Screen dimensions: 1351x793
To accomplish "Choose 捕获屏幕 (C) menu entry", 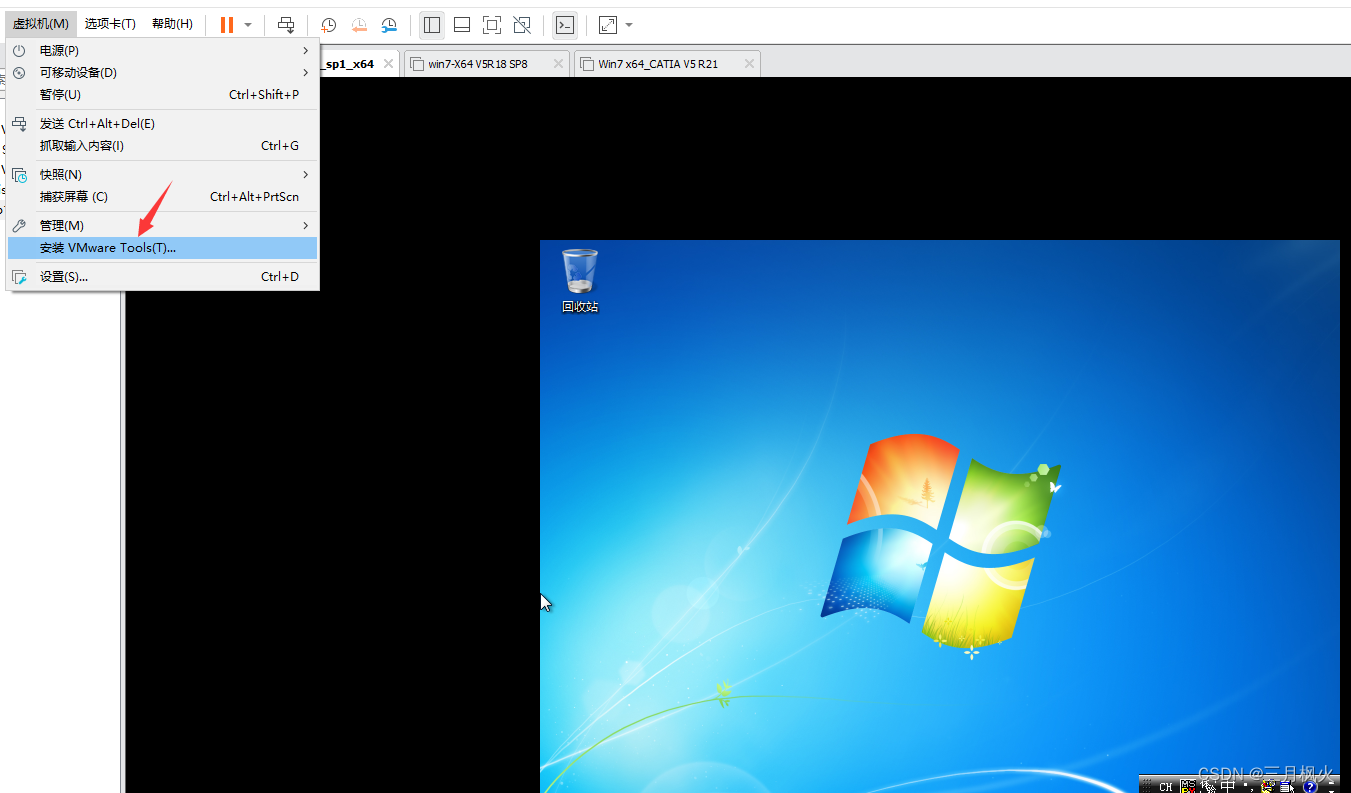I will point(162,196).
